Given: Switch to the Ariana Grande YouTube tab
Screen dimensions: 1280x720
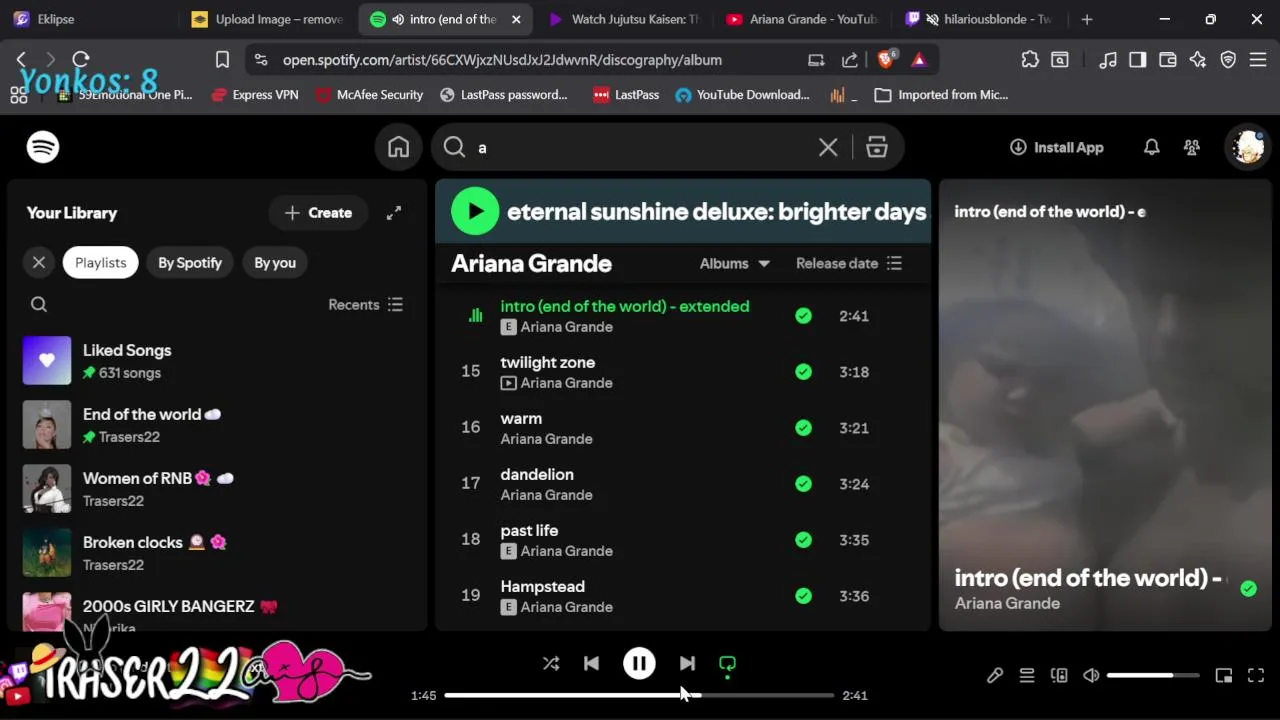Looking at the screenshot, I should pyautogui.click(x=802, y=19).
